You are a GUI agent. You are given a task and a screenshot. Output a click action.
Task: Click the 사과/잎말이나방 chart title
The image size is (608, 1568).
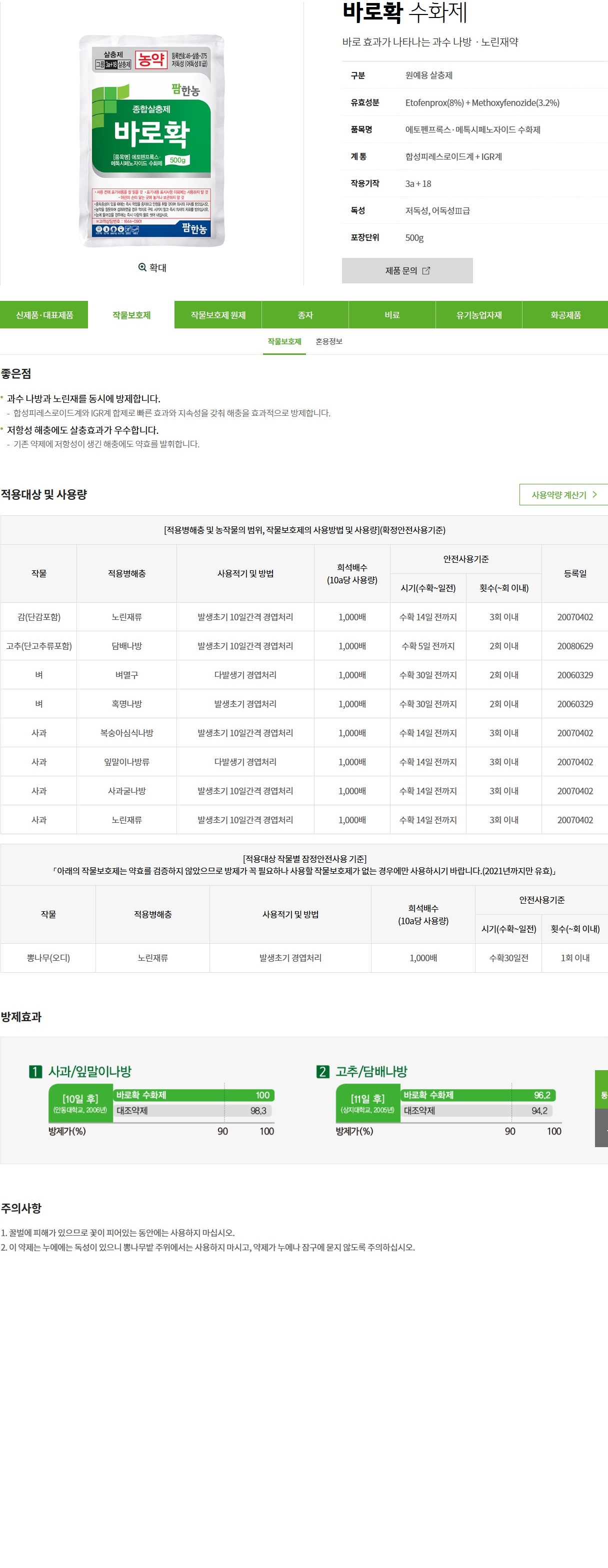click(90, 1071)
